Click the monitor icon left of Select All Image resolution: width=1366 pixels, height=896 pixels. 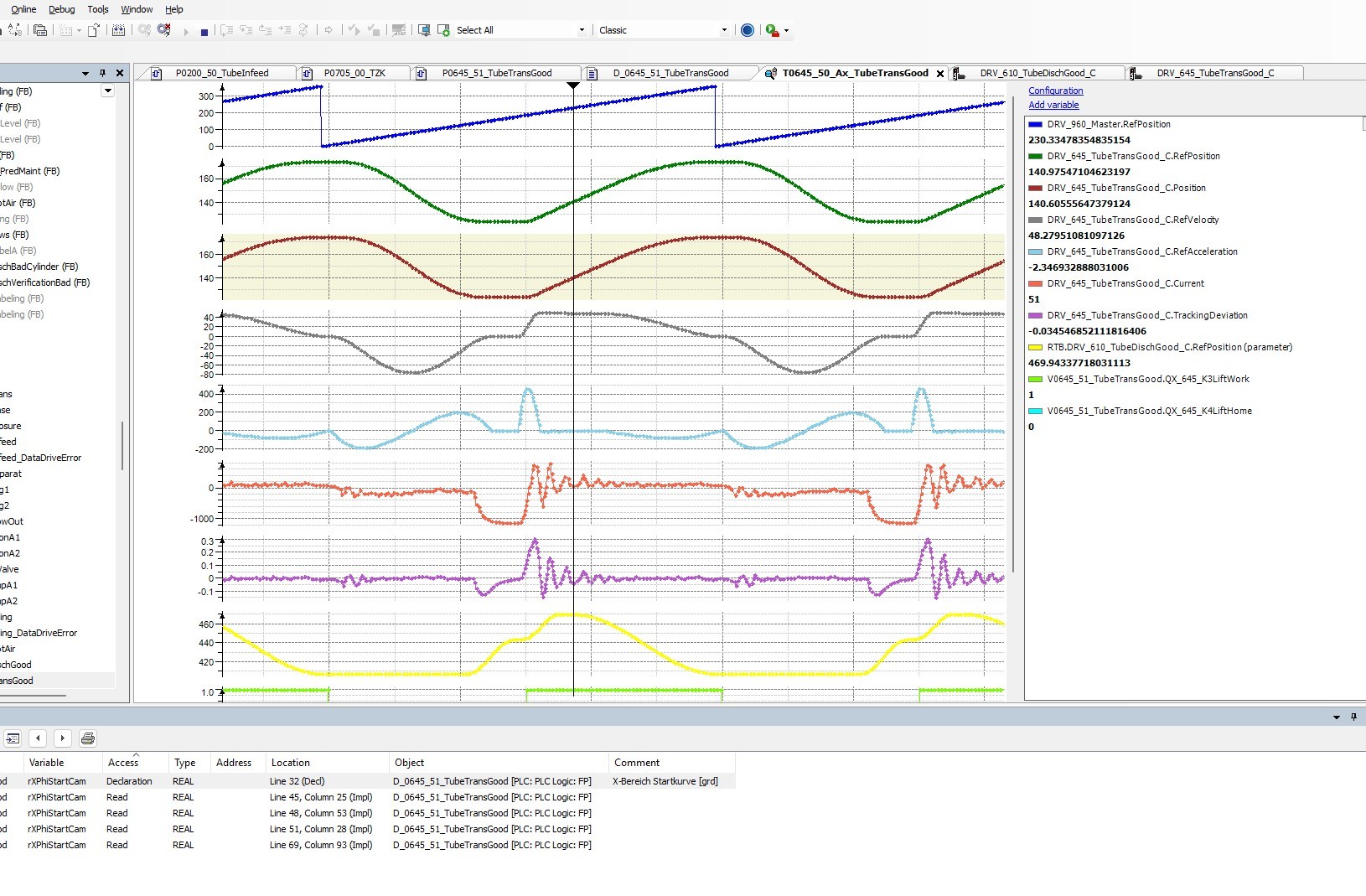[424, 30]
